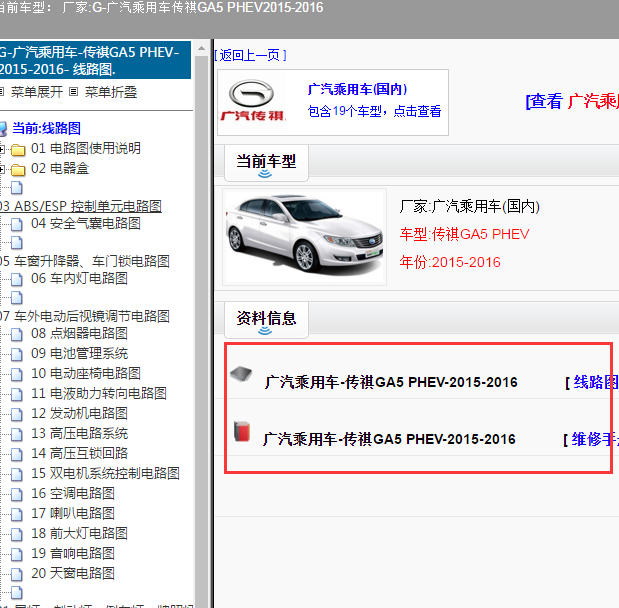Viewport: 619px width, 608px height.
Task: Open 07 车外电动后视镜调节电路图
Action: [x=84, y=316]
